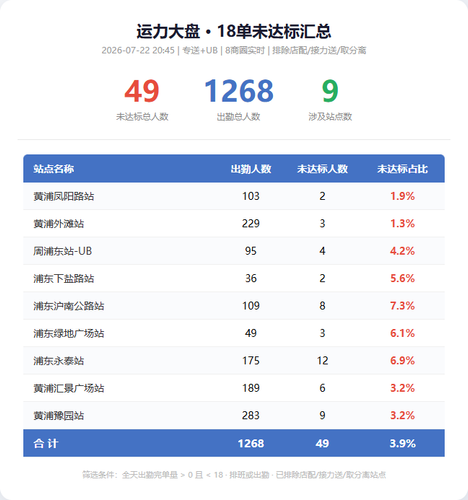
Task: Click the 8商圈实时 subtitle segment
Action: click(x=245, y=50)
